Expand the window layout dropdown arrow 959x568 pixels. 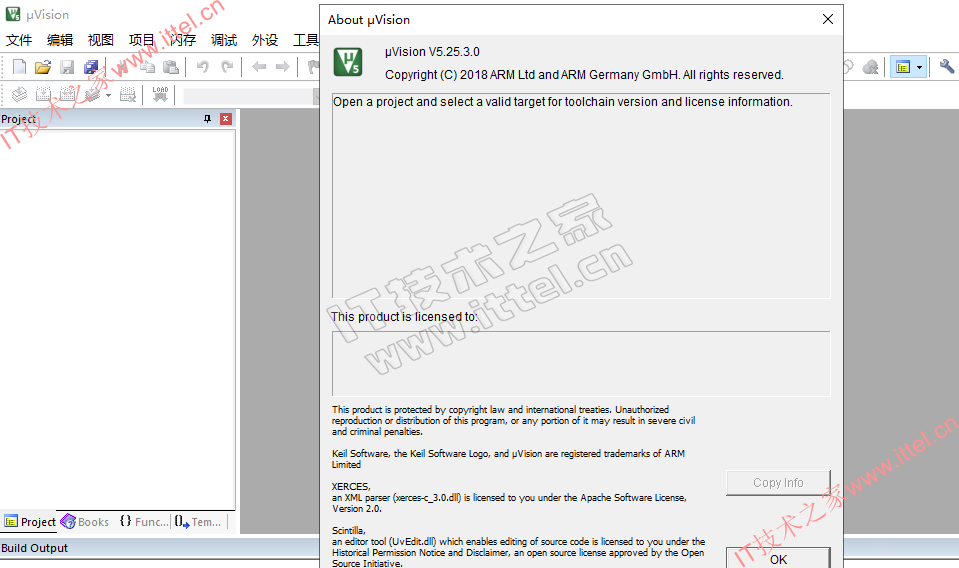(x=919, y=67)
